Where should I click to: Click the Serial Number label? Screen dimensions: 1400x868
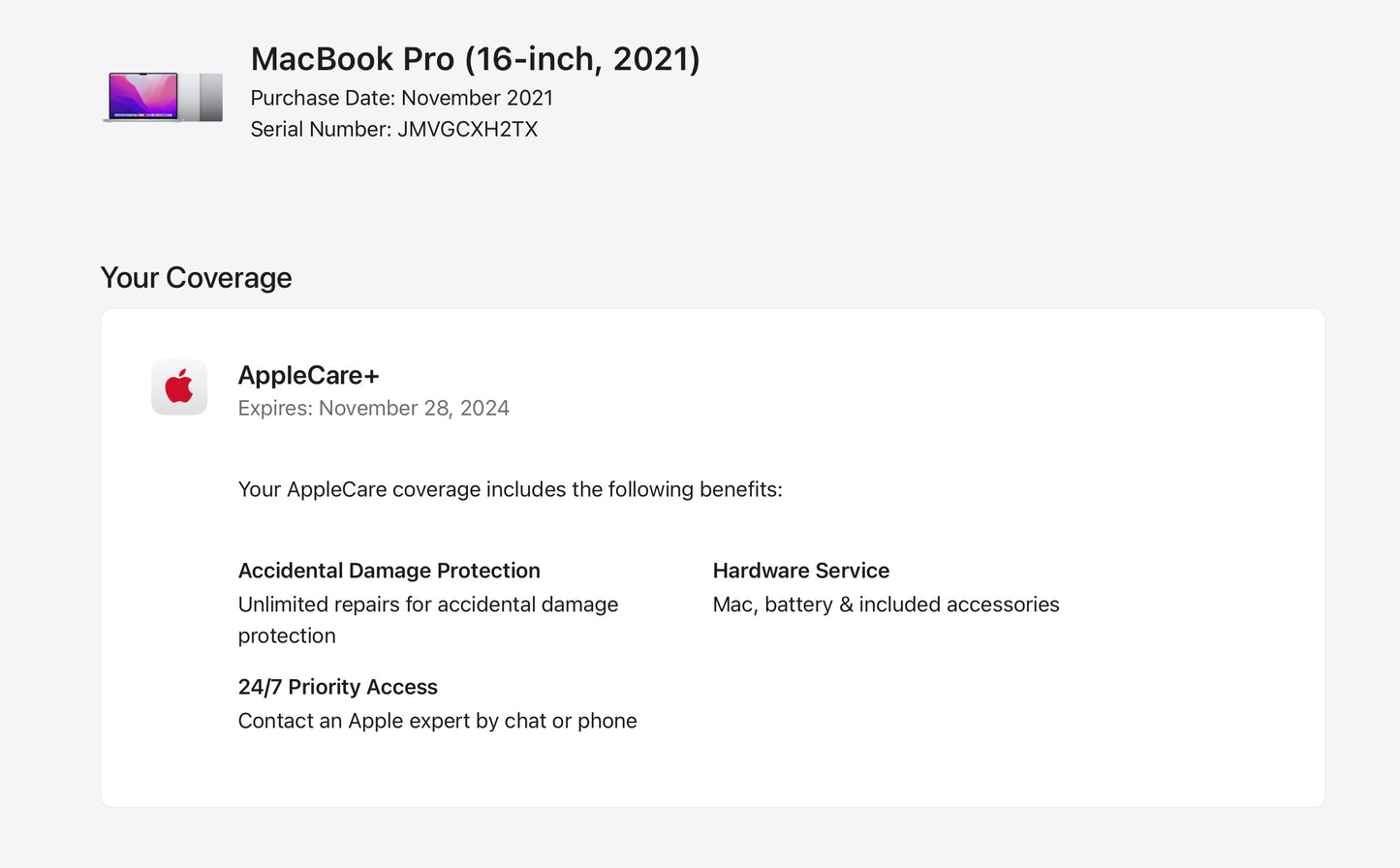(x=320, y=130)
